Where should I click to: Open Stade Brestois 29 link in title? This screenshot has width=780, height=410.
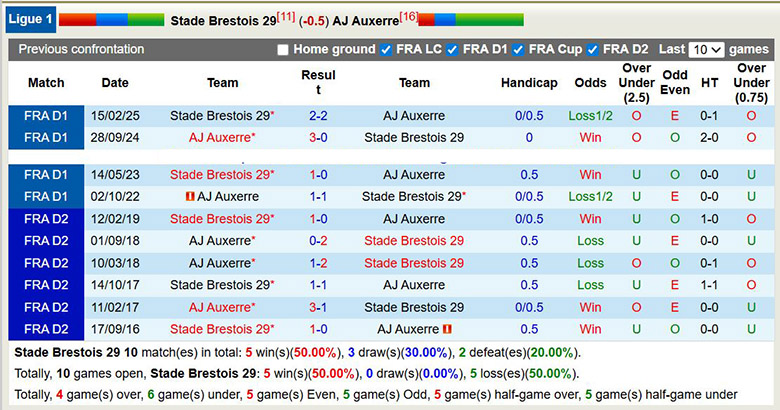(223, 20)
